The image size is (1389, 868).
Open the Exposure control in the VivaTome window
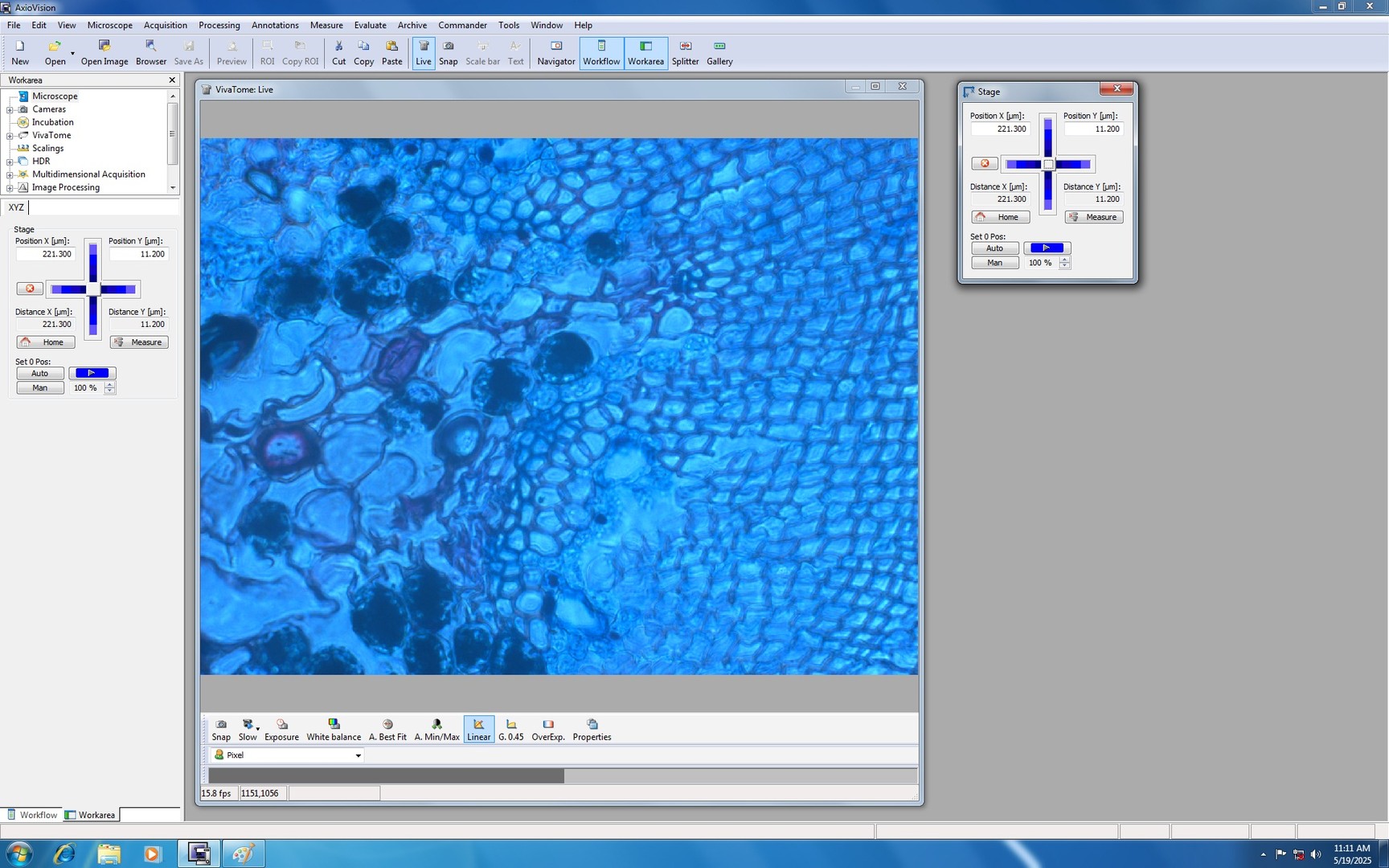point(281,729)
